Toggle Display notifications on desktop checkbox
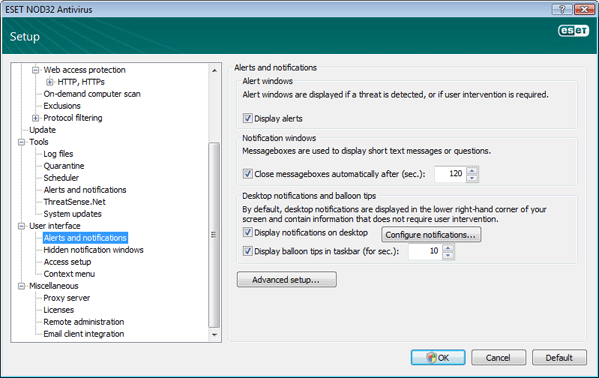599x378 pixels. coord(248,232)
